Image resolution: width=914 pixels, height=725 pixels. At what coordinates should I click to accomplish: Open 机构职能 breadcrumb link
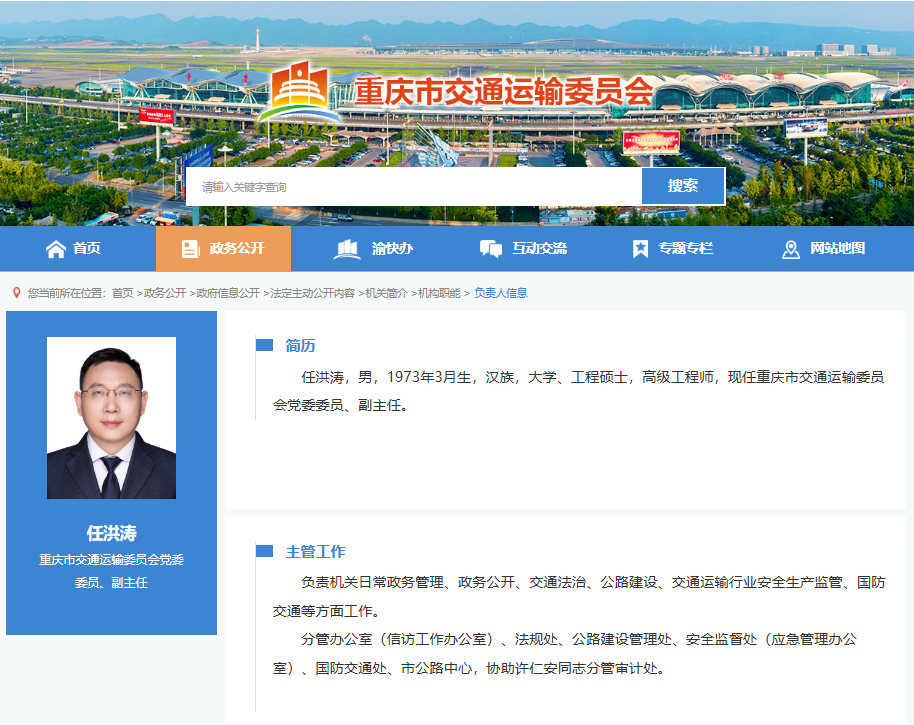(x=439, y=293)
